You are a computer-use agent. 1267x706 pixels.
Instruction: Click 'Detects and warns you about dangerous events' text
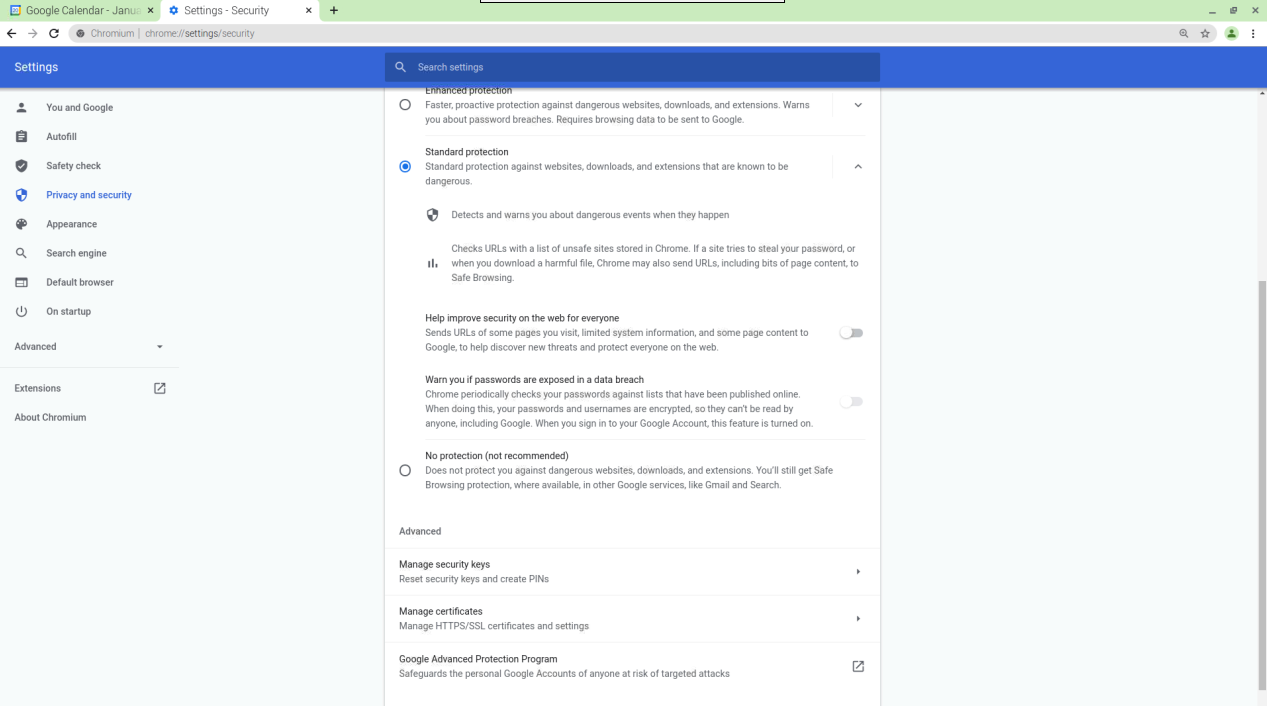pyautogui.click(x=590, y=215)
